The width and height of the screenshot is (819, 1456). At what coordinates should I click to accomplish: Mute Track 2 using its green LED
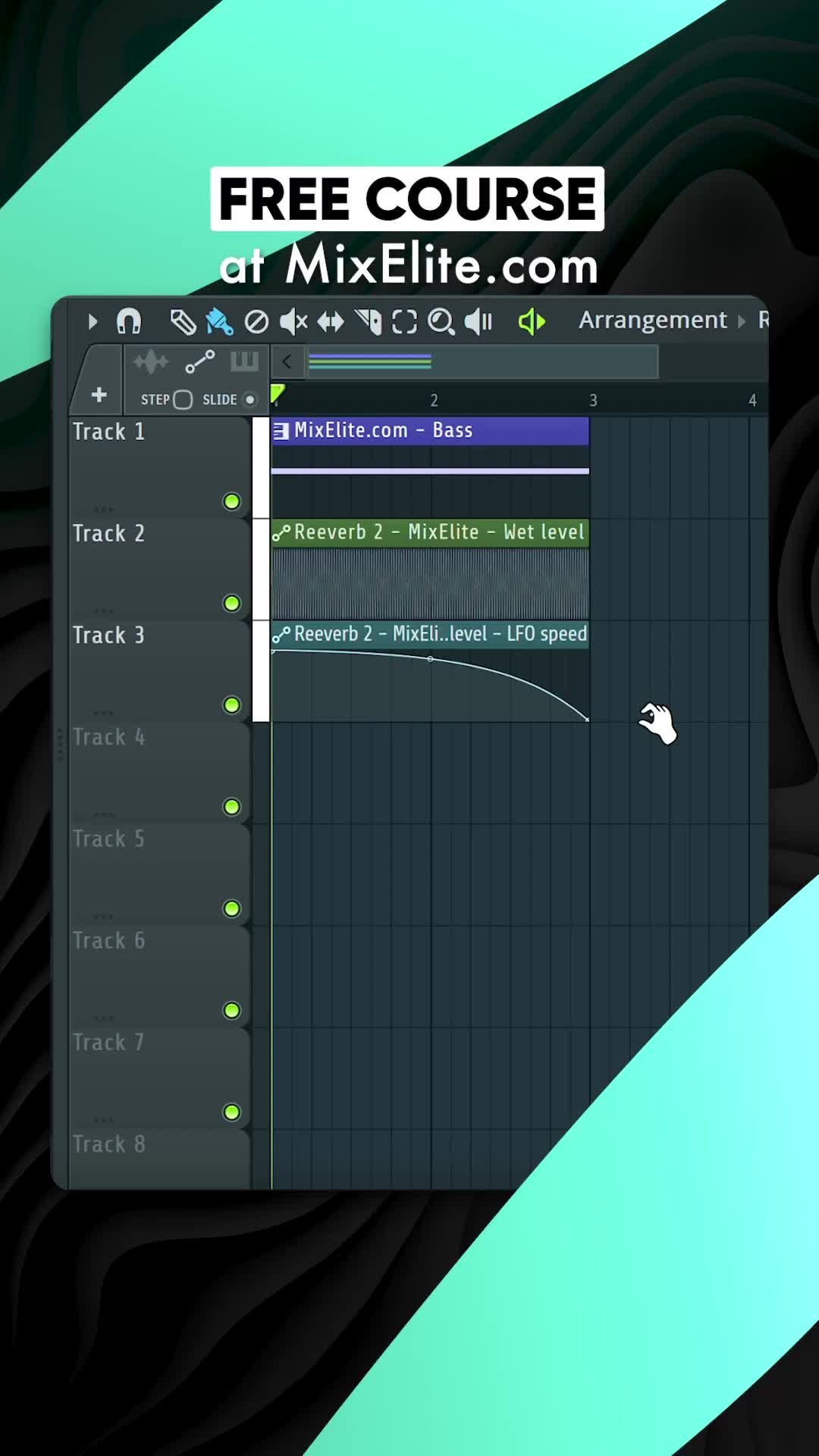coord(232,603)
